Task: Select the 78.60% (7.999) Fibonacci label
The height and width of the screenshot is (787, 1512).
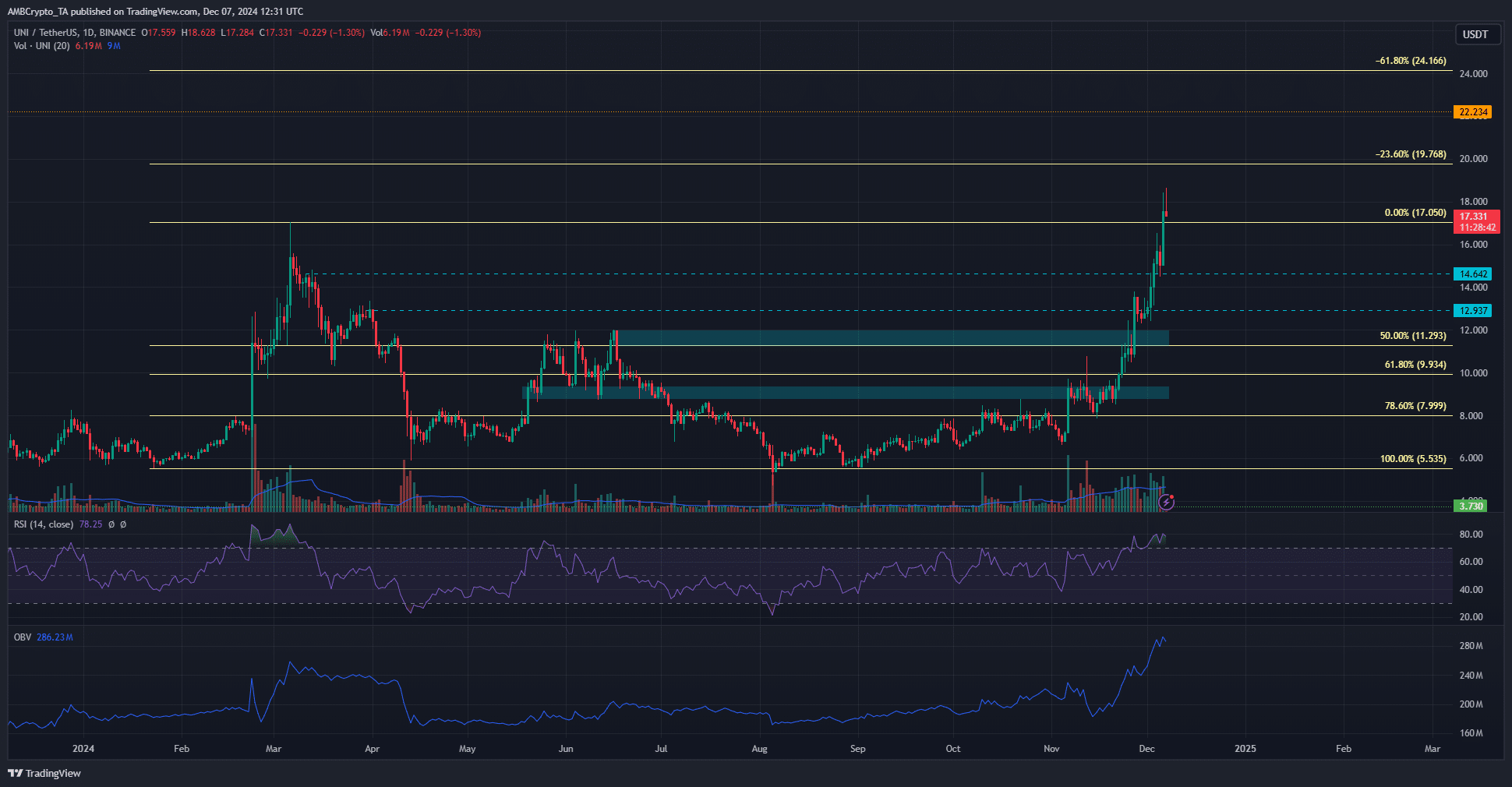Action: [1415, 406]
